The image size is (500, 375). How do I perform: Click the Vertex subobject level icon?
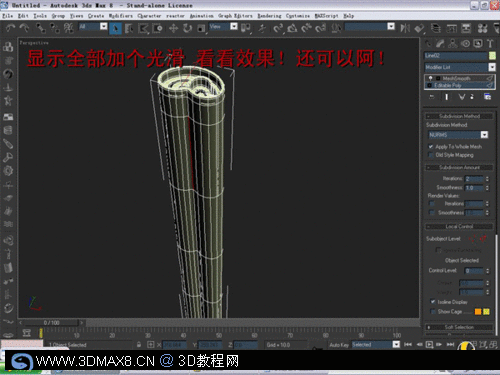coord(472,238)
